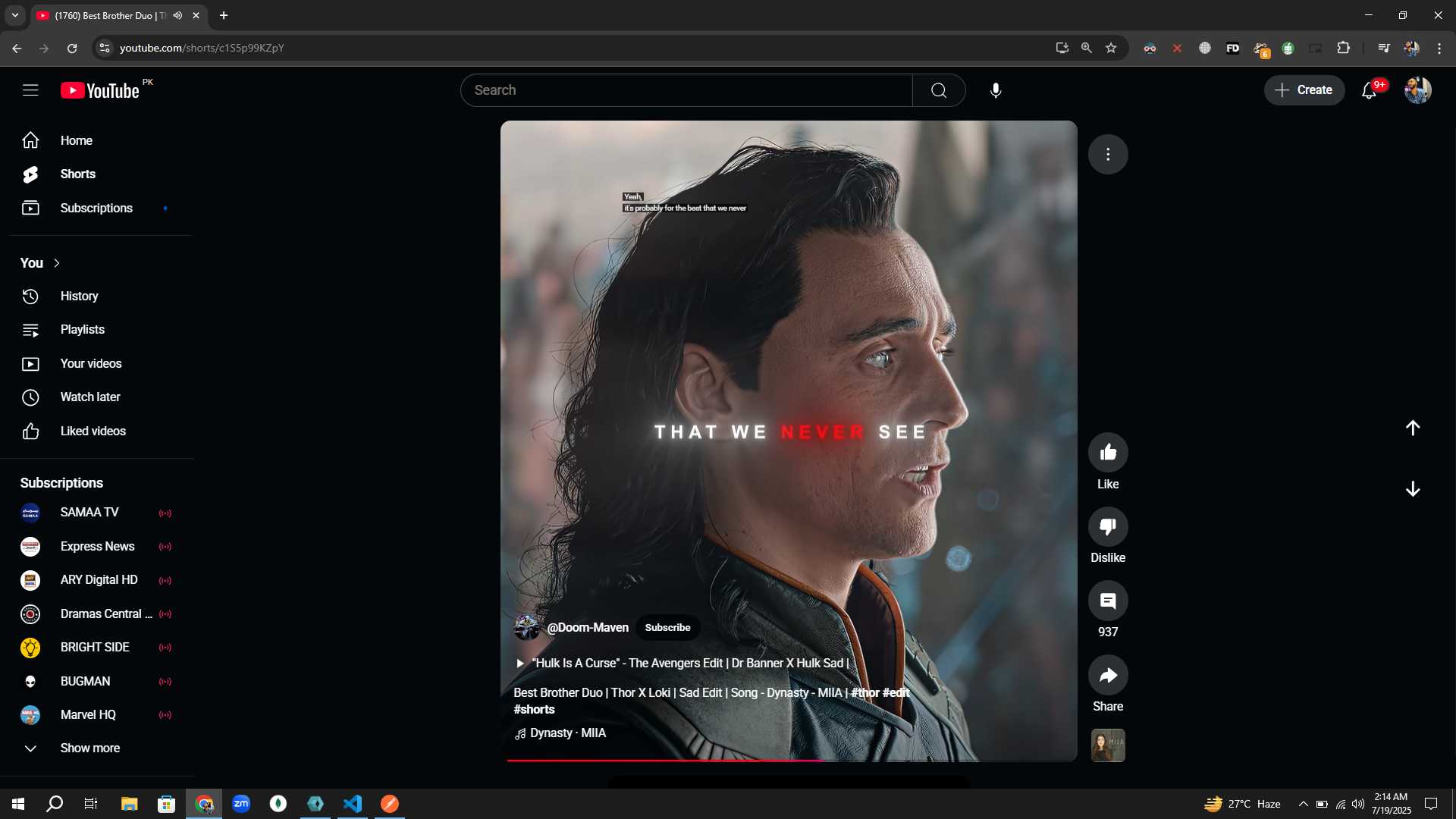Reload the page
Image resolution: width=1456 pixels, height=819 pixels.
click(72, 48)
